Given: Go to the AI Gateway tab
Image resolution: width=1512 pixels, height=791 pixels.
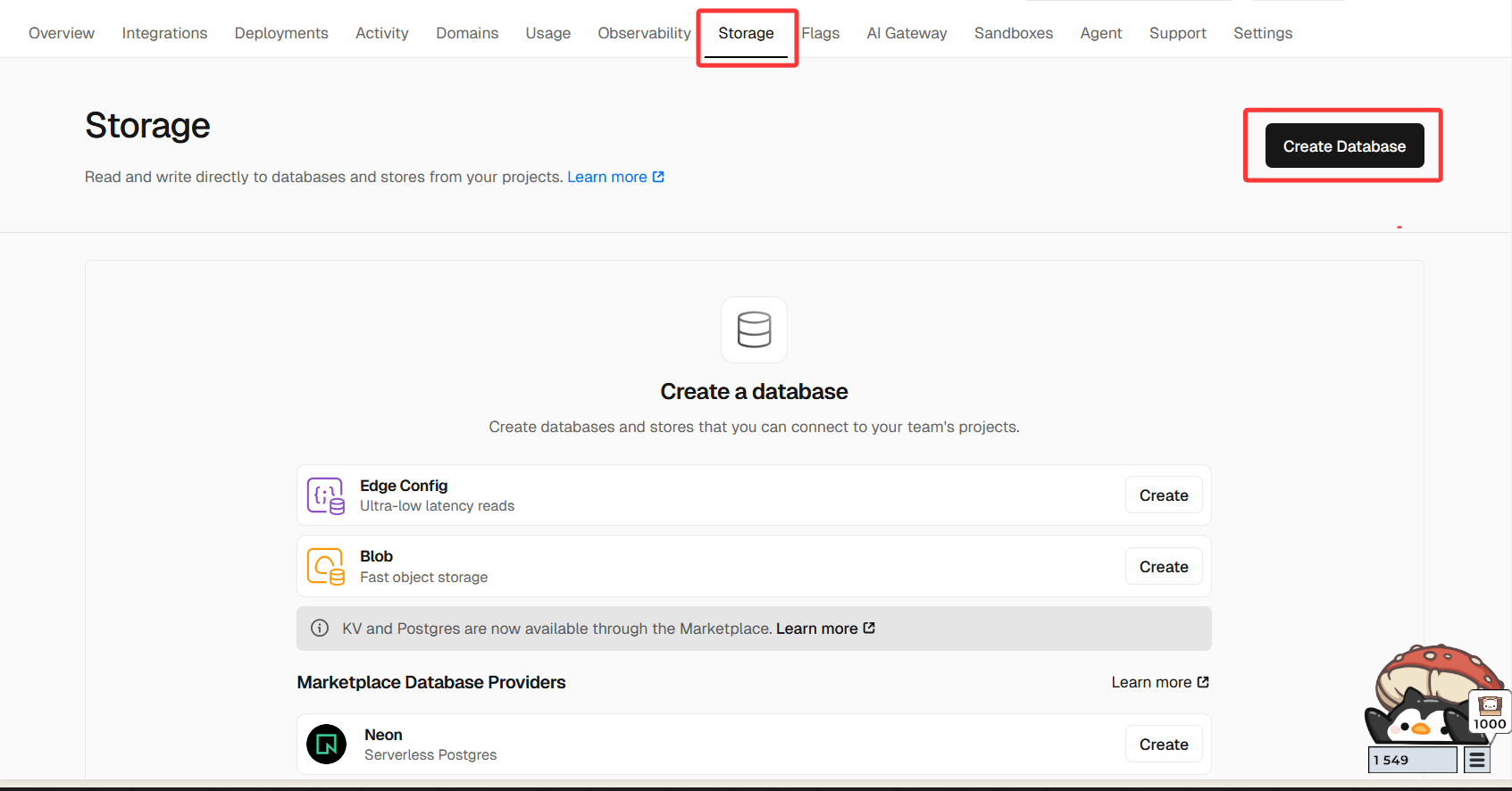Looking at the screenshot, I should [906, 33].
